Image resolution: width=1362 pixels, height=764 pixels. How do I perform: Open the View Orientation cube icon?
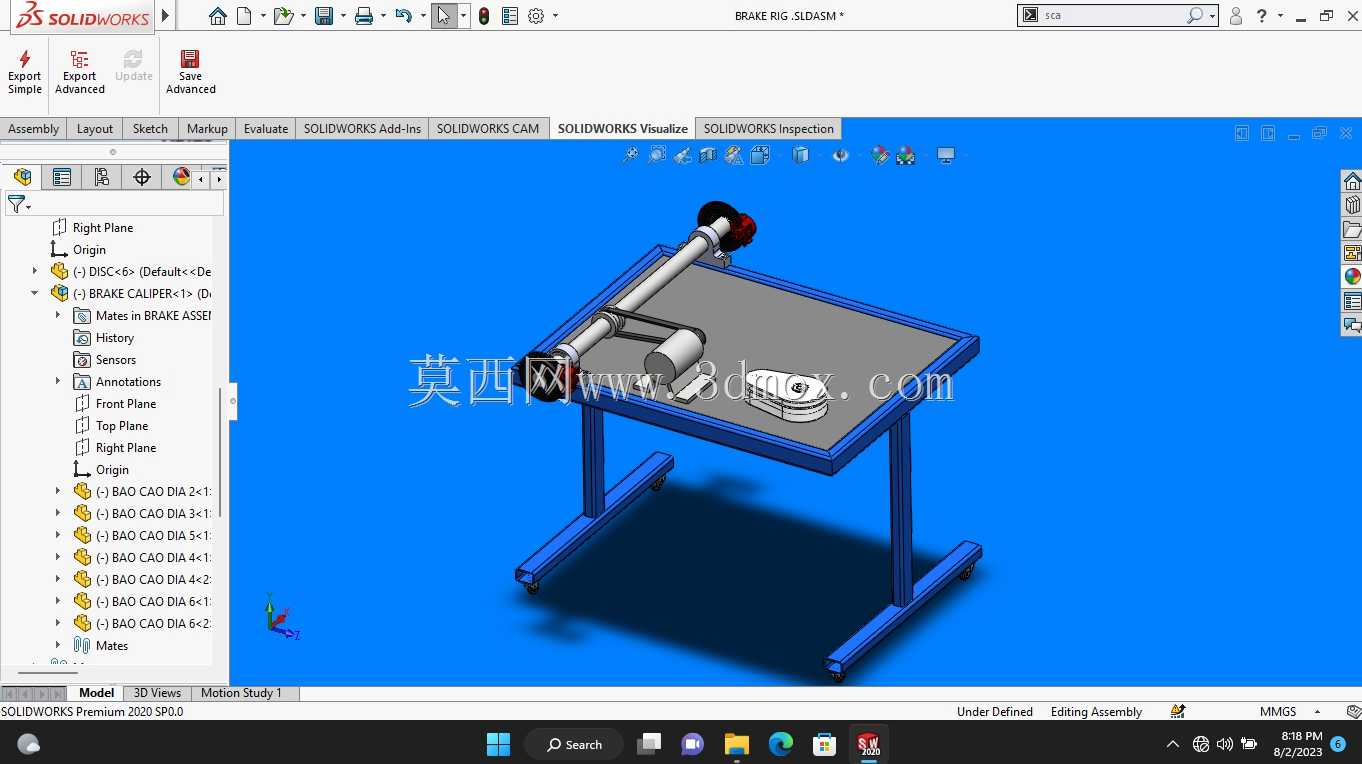(760, 155)
